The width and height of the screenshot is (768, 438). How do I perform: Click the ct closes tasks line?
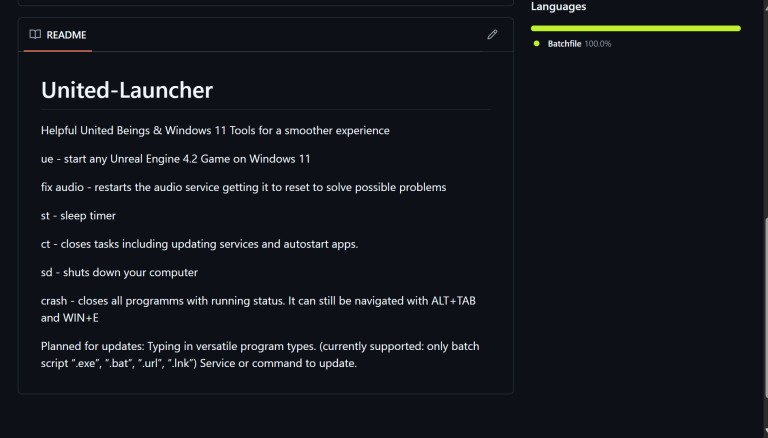199,244
